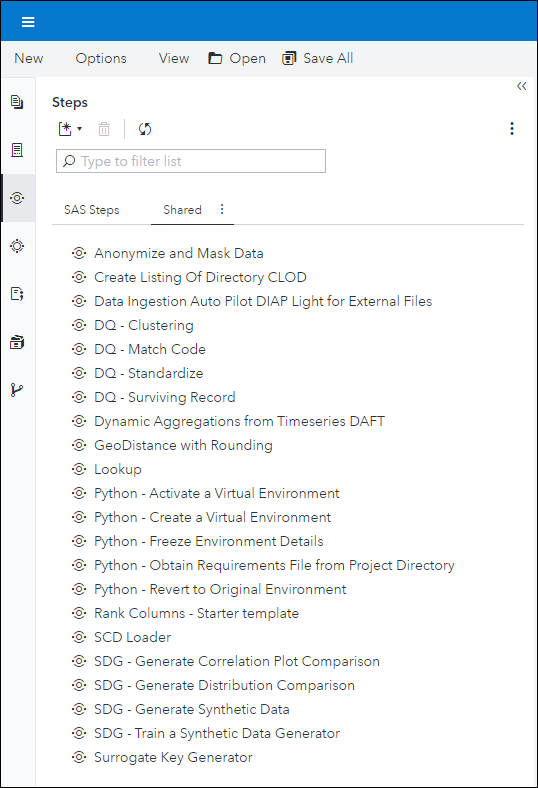Select the DQ - Match Code step
This screenshot has width=538, height=788.
click(x=150, y=349)
